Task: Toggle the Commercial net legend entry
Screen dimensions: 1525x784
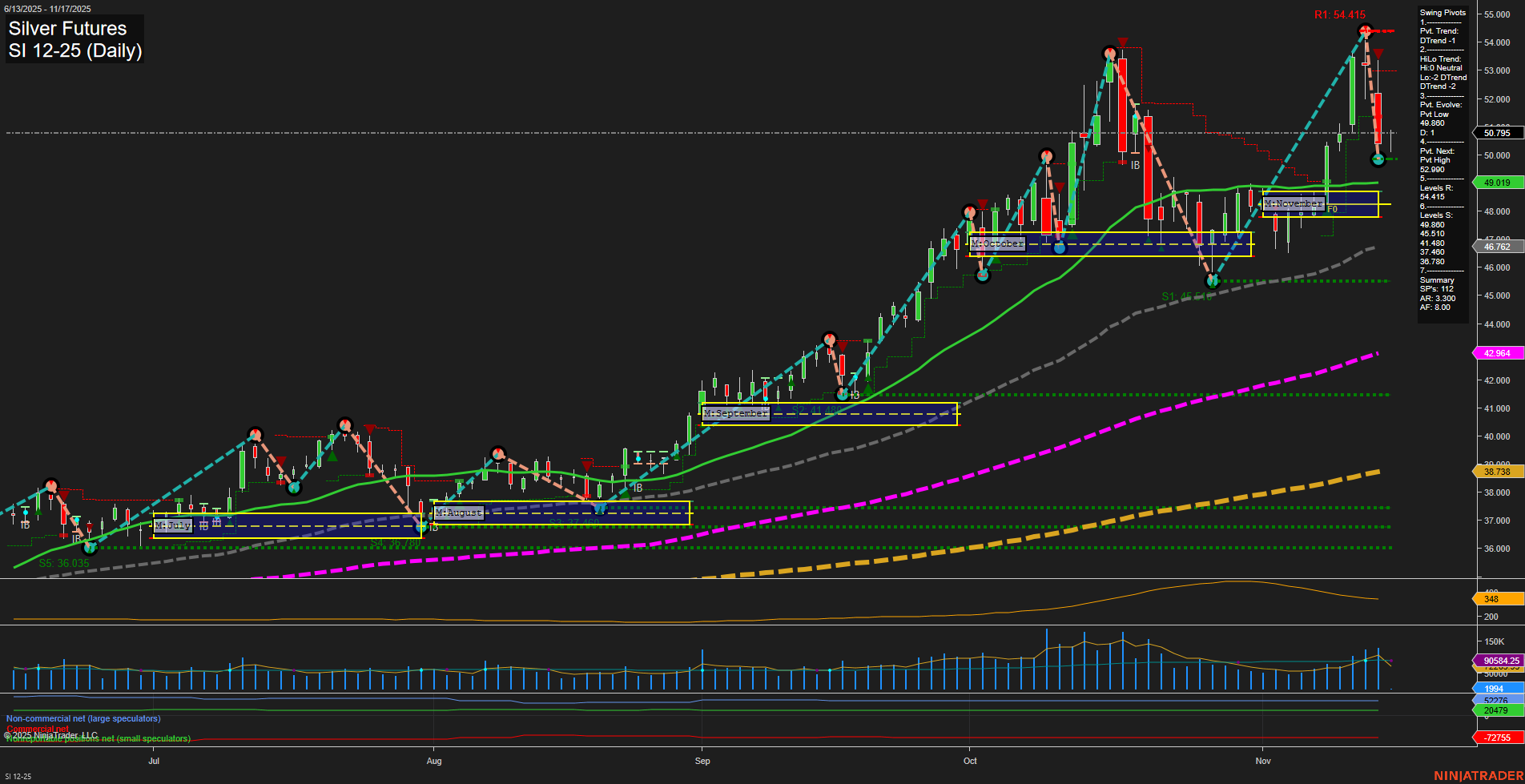Action: click(38, 729)
